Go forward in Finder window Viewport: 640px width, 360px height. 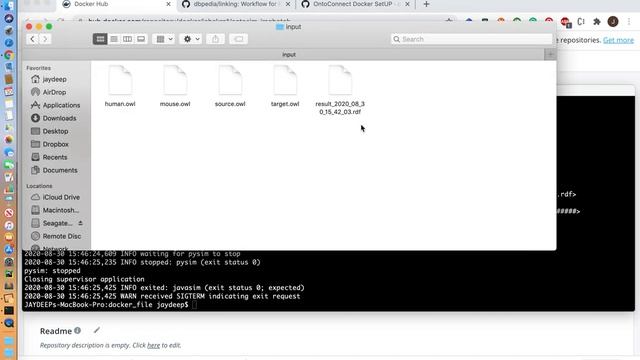[45, 39]
